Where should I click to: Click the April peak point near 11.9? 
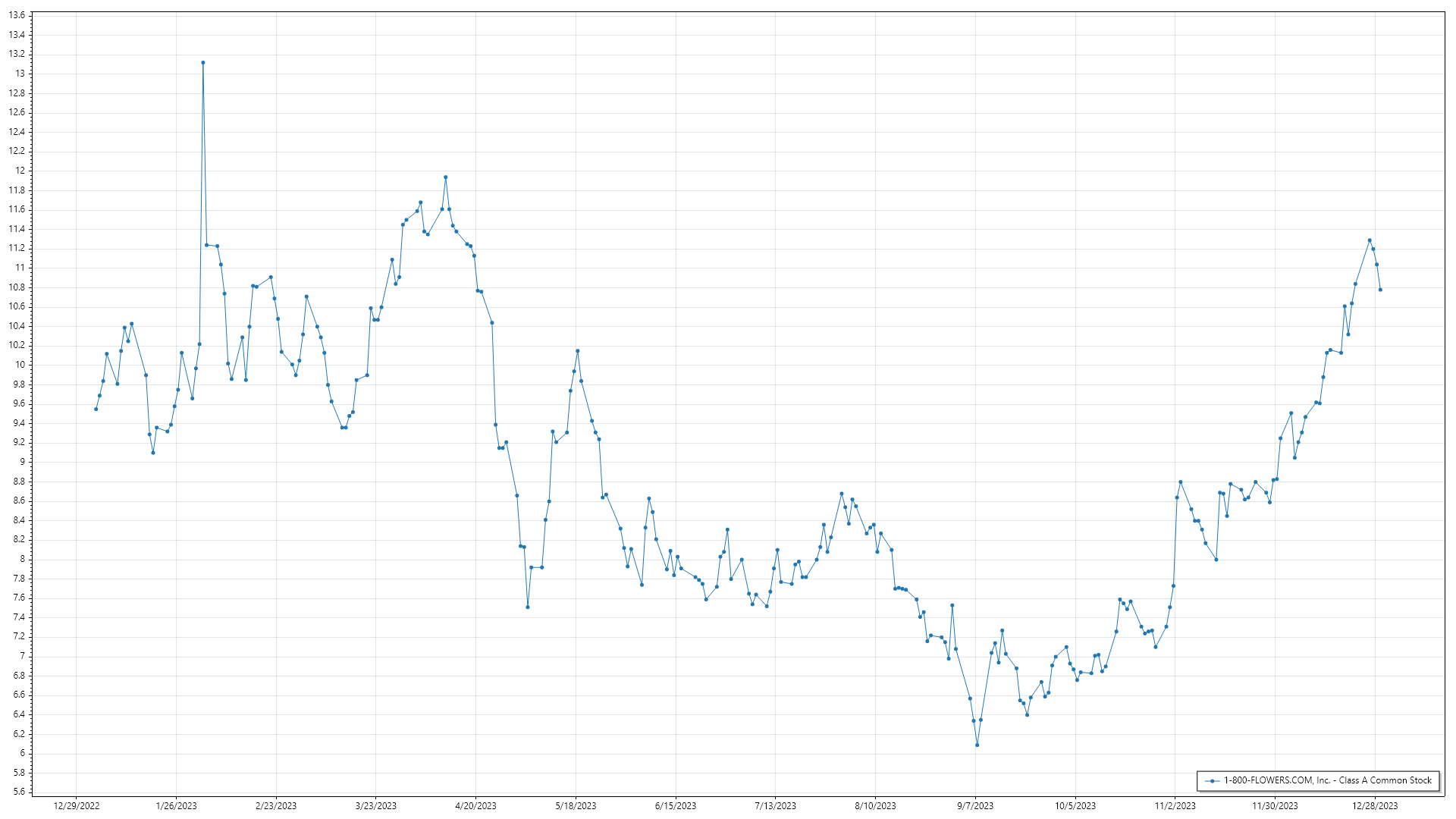pyautogui.click(x=445, y=177)
